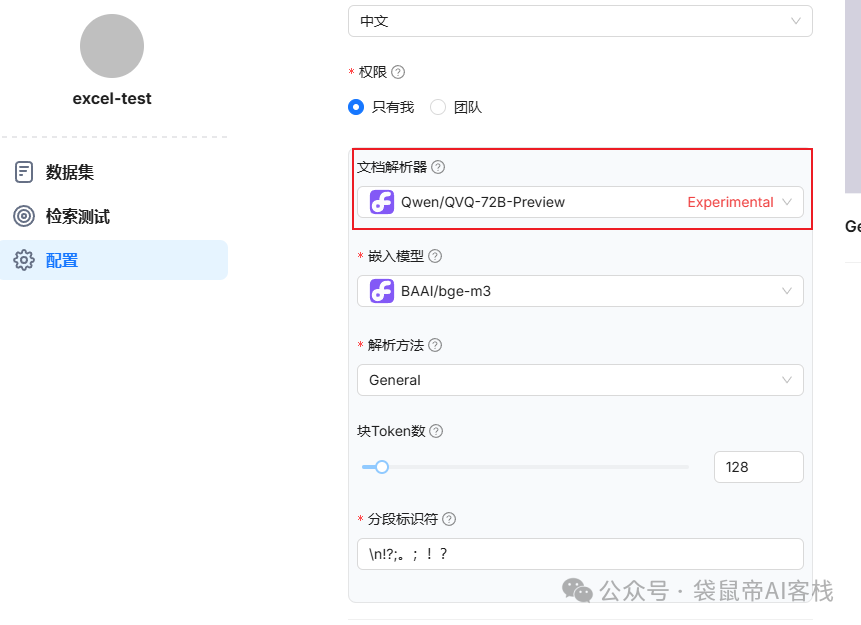Click the 权限 label

(x=373, y=72)
